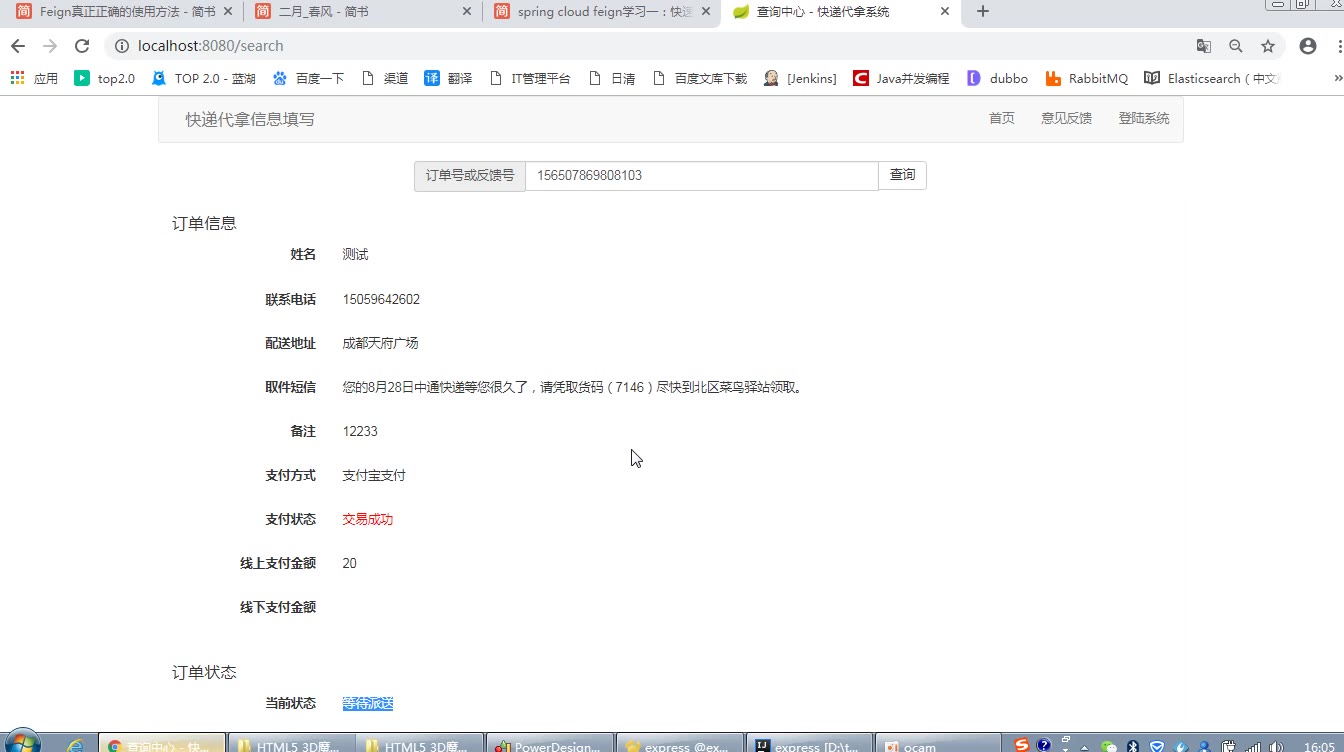Close the Feign真正正确的使用方法 tab
Screen dimensions: 1344x752
click(228, 12)
